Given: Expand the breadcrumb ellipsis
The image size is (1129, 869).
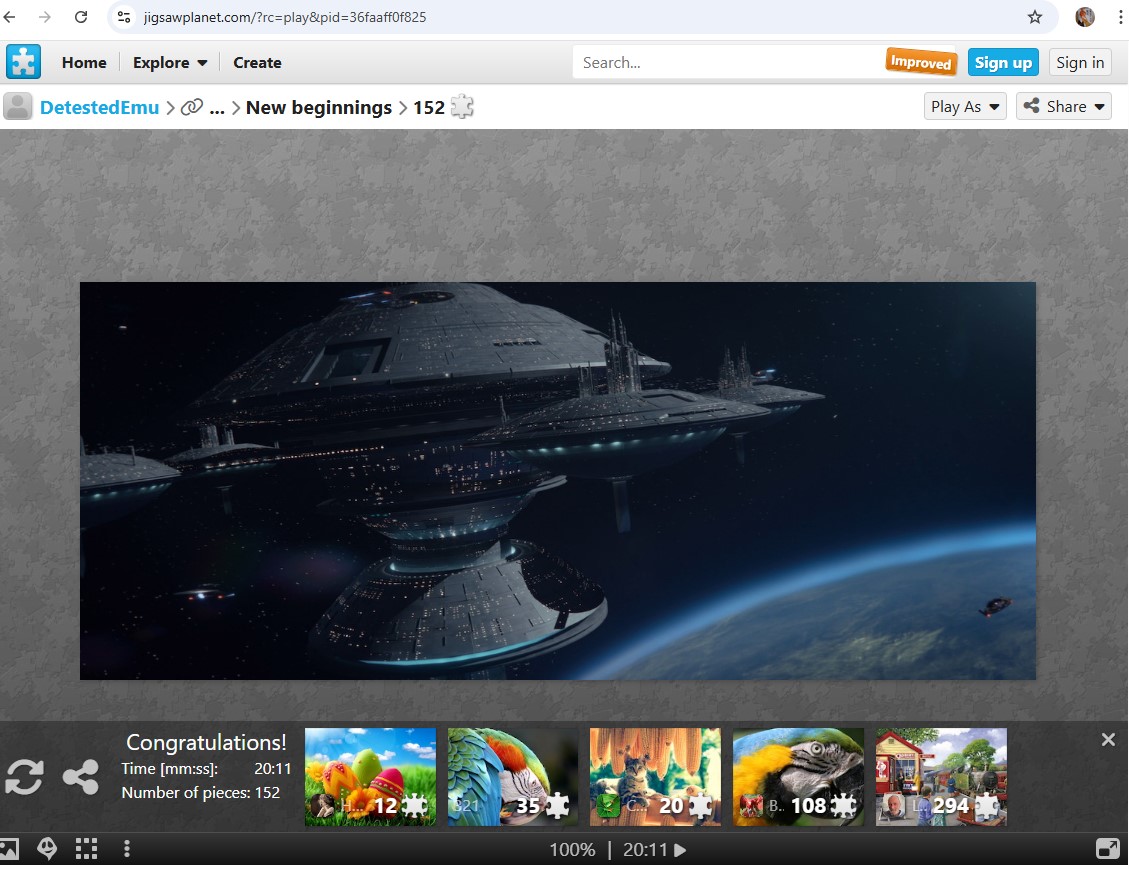Looking at the screenshot, I should [x=217, y=108].
